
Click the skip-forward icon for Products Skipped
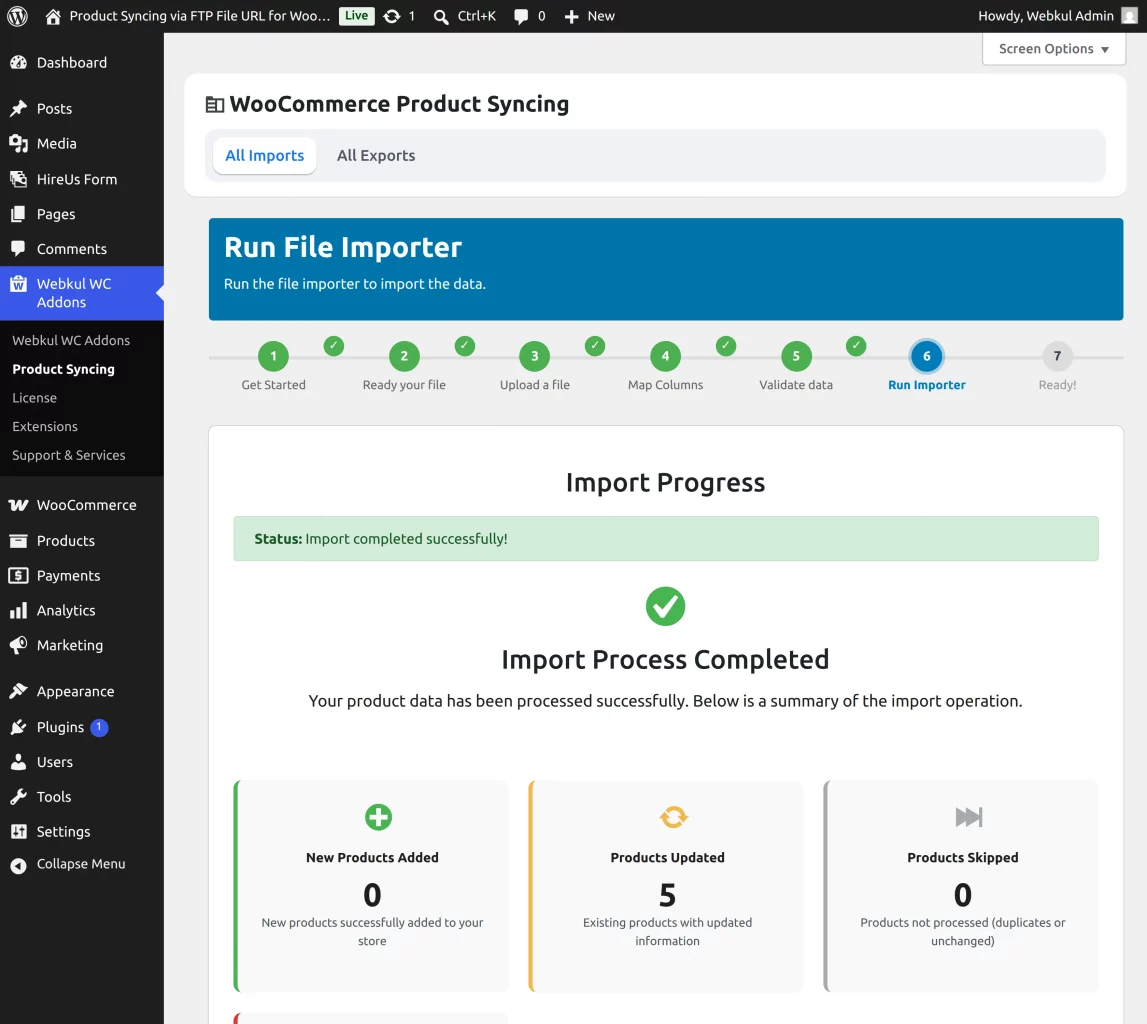pyautogui.click(x=969, y=817)
